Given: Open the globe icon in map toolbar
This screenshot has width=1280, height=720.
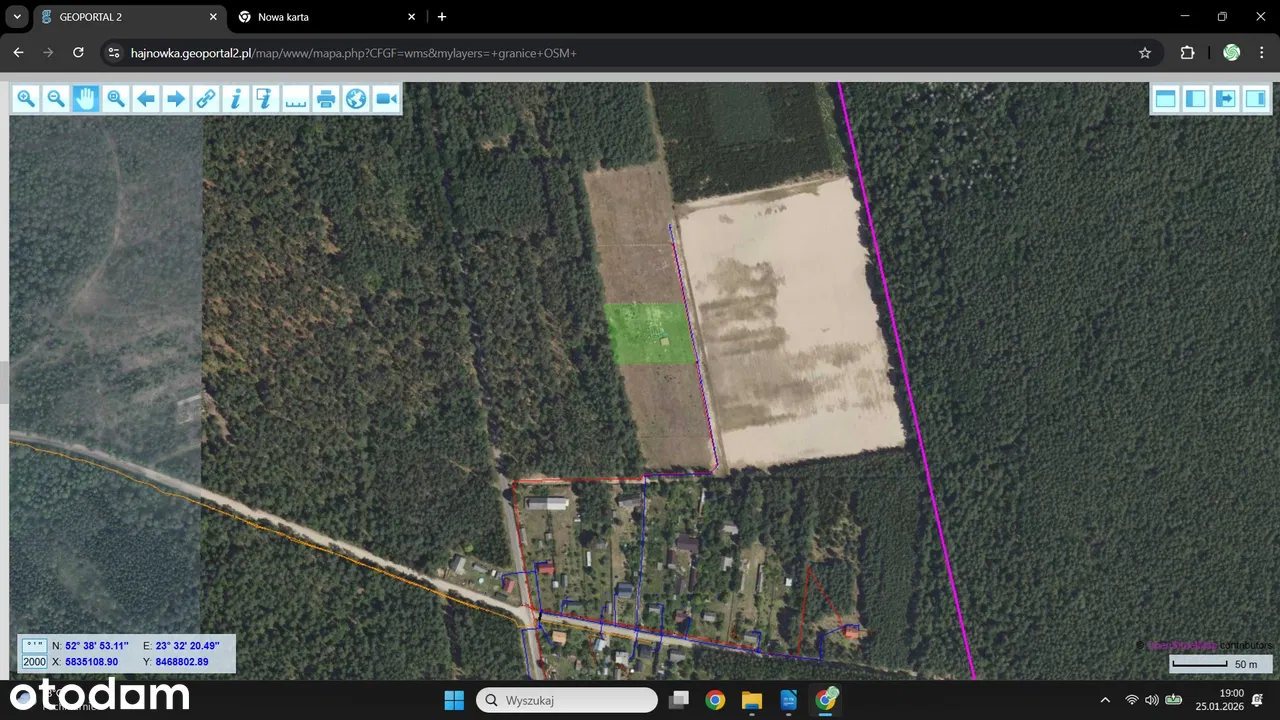Looking at the screenshot, I should (x=356, y=98).
